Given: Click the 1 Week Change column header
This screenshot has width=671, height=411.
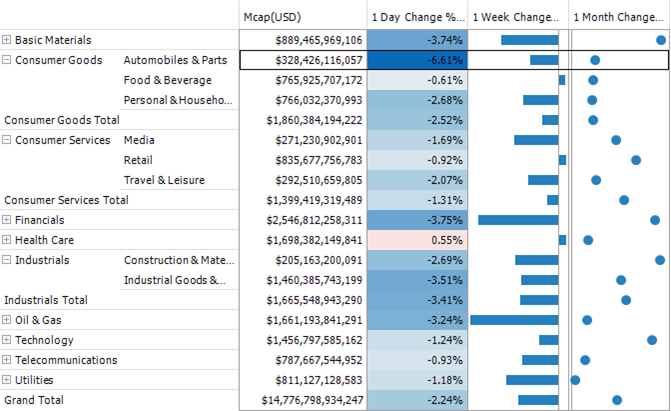Looking at the screenshot, I should (516, 17).
